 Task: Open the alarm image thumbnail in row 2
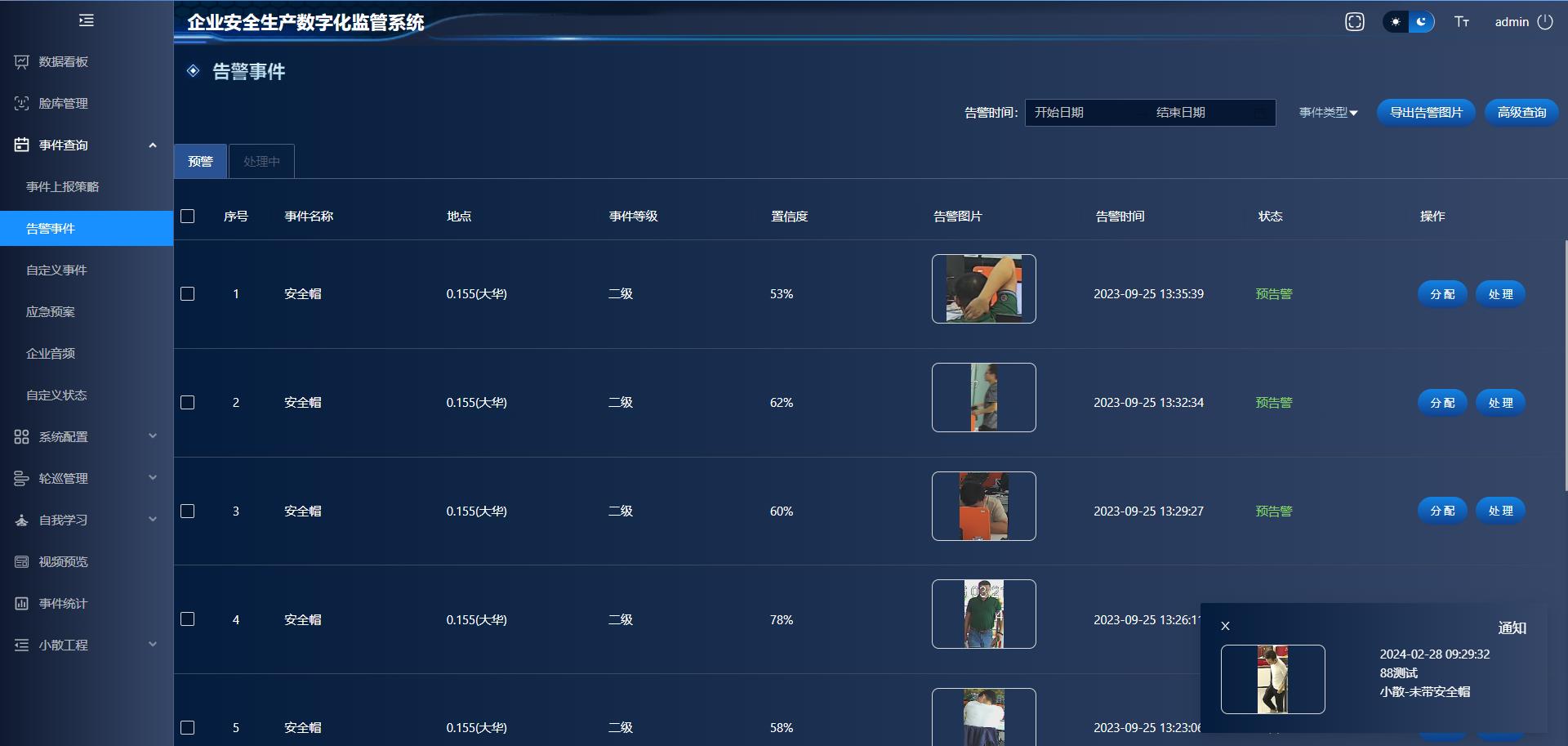pos(984,398)
